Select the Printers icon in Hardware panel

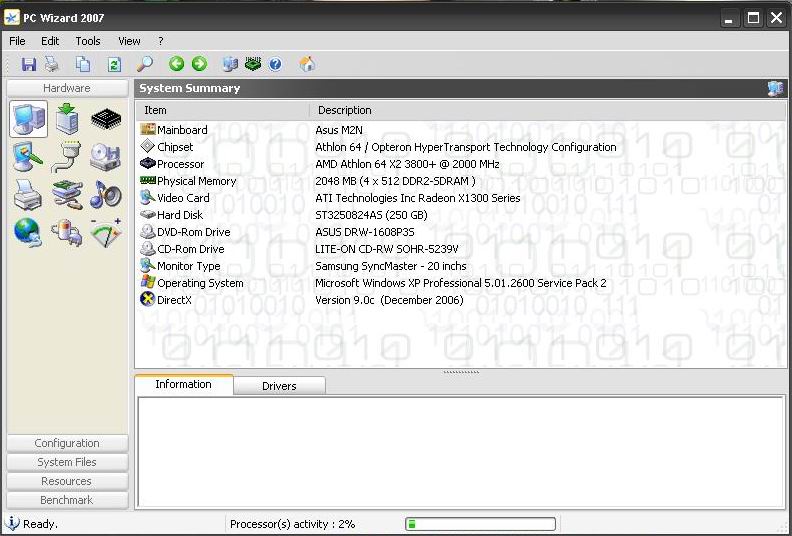click(28, 195)
